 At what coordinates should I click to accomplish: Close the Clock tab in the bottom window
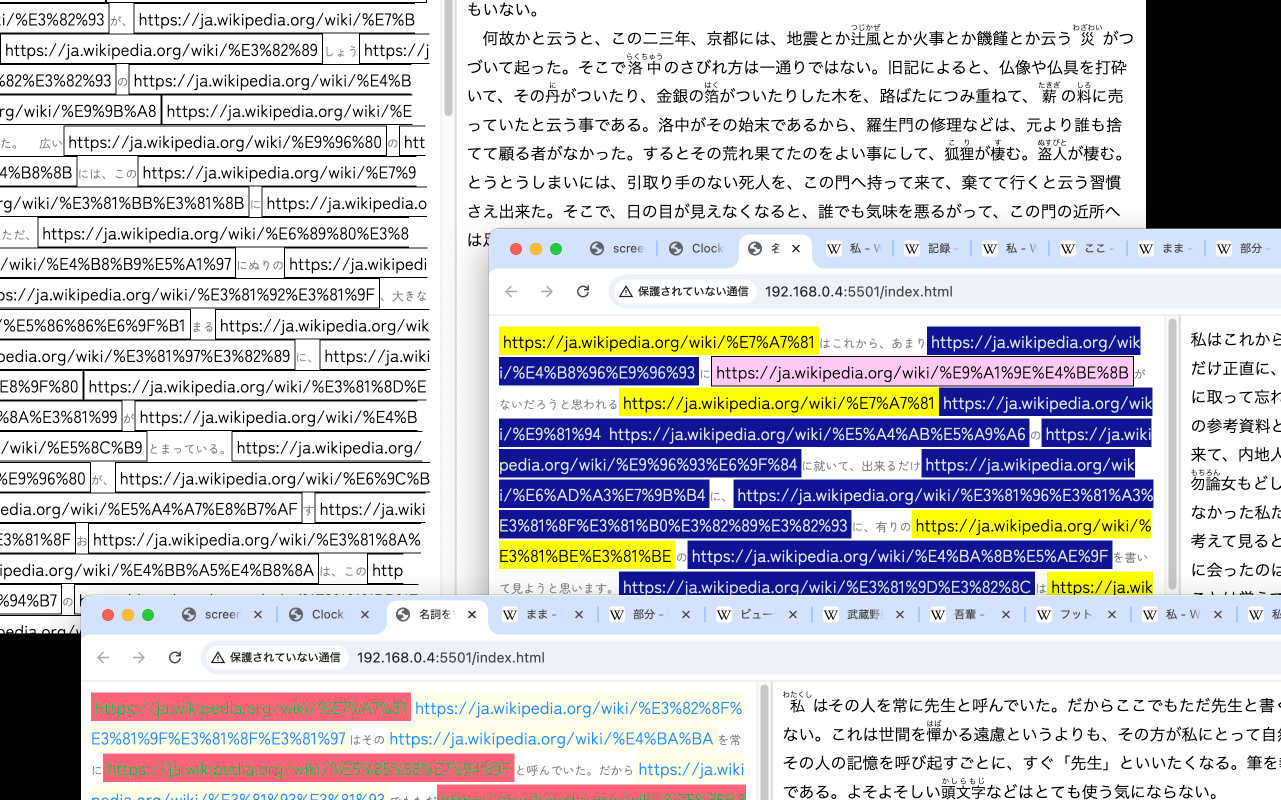(364, 615)
